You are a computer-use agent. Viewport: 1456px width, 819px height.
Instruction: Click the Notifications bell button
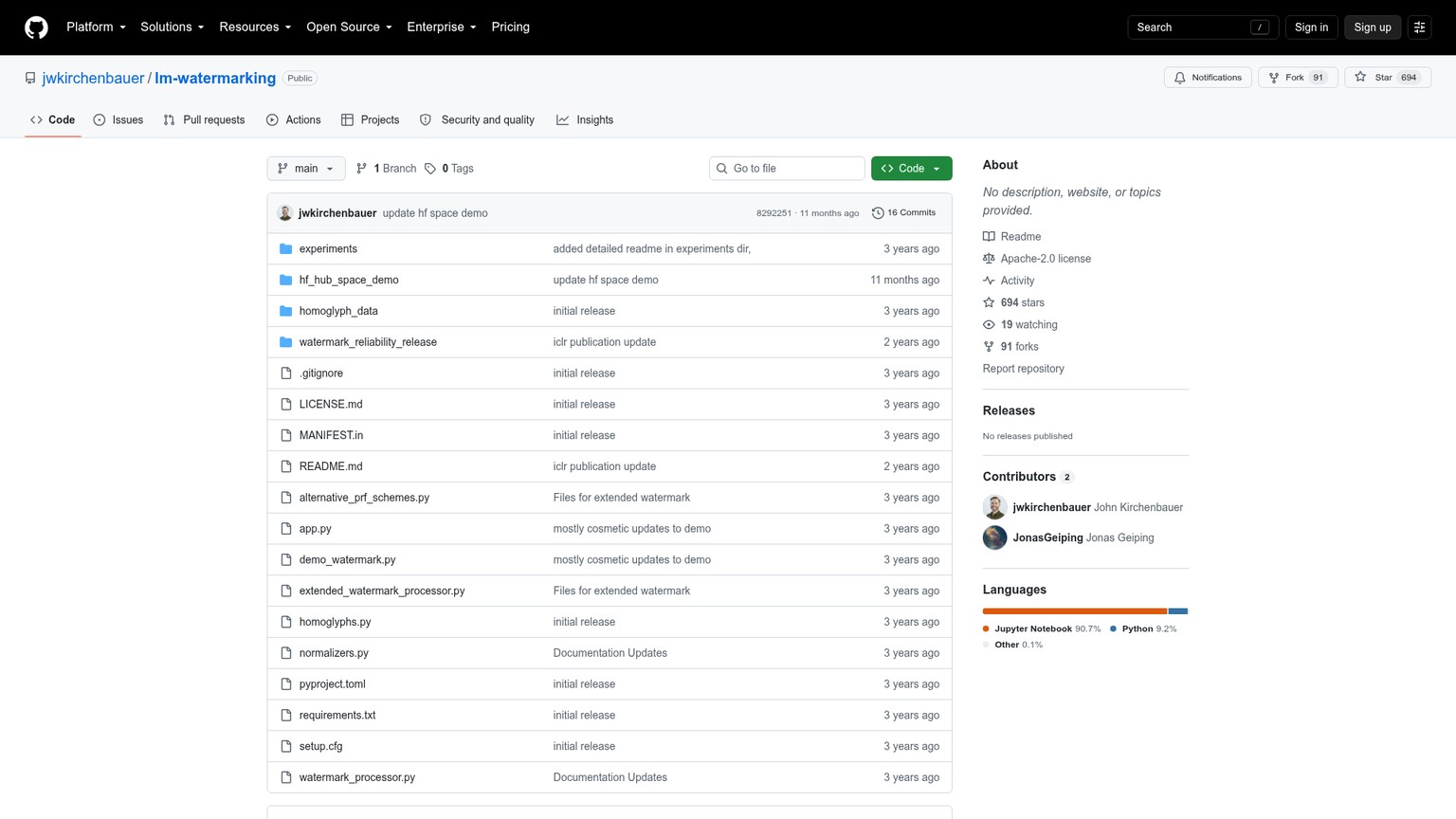click(x=1208, y=78)
